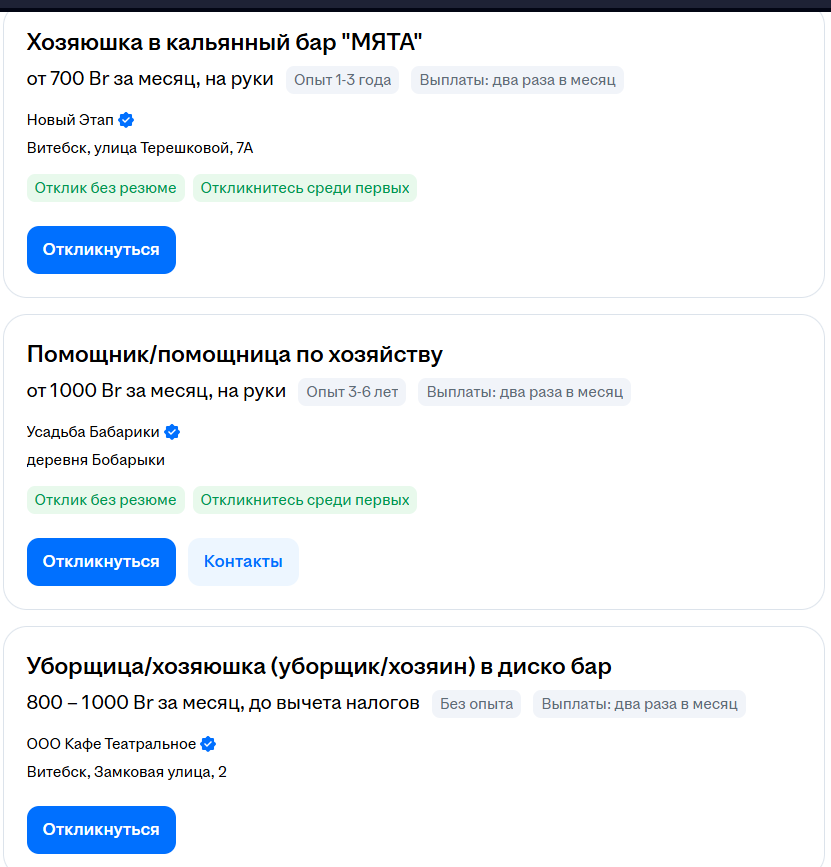Viewport: 831px width, 867px height.
Task: Open vacancy Хозяюшка в кальянный бар "МЯТА"
Action: tap(224, 42)
